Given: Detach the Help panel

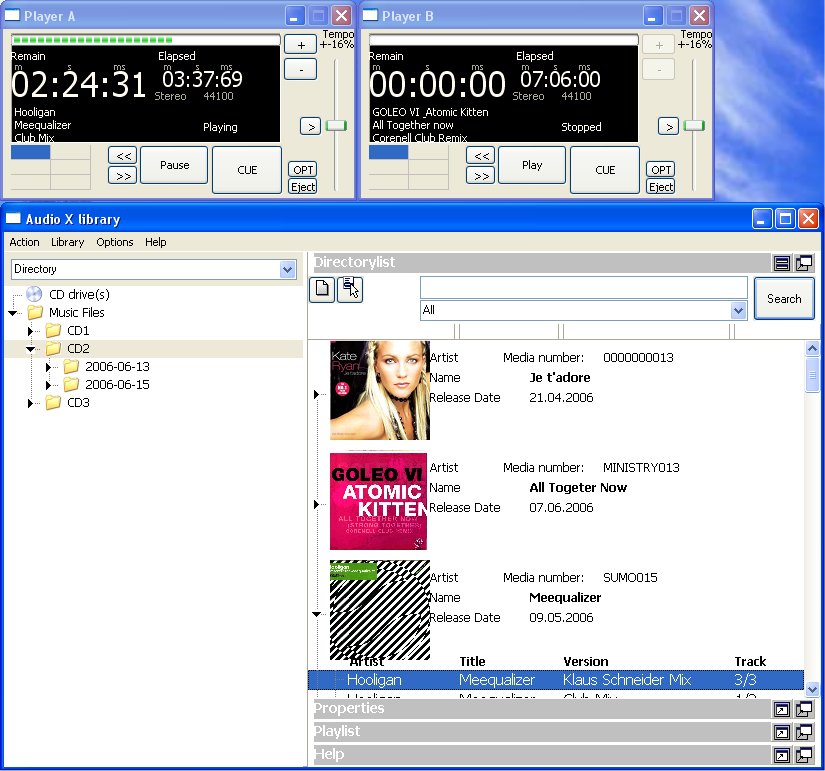Looking at the screenshot, I should point(804,755).
